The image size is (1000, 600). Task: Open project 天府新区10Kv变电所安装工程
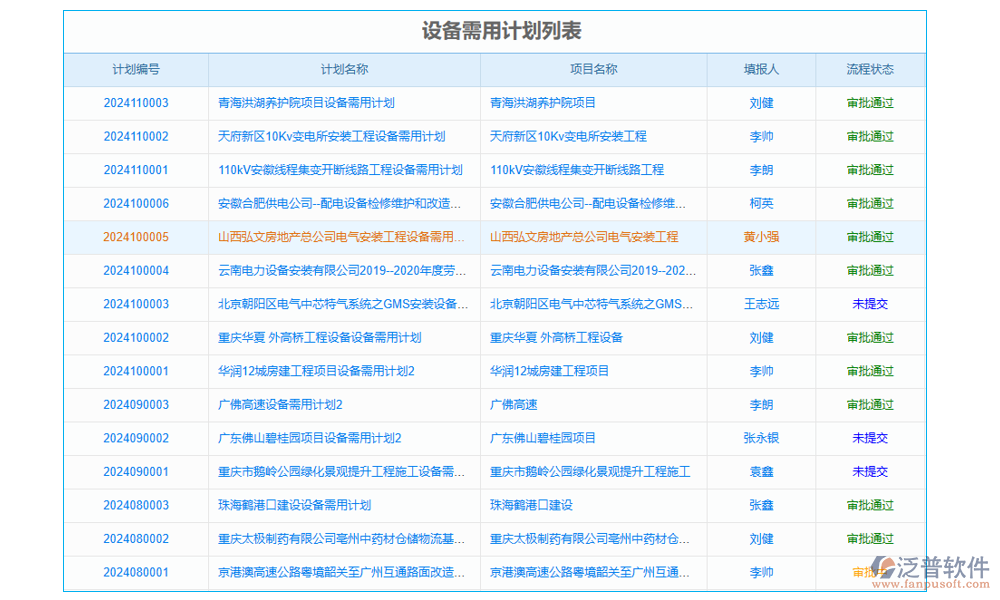(x=569, y=136)
